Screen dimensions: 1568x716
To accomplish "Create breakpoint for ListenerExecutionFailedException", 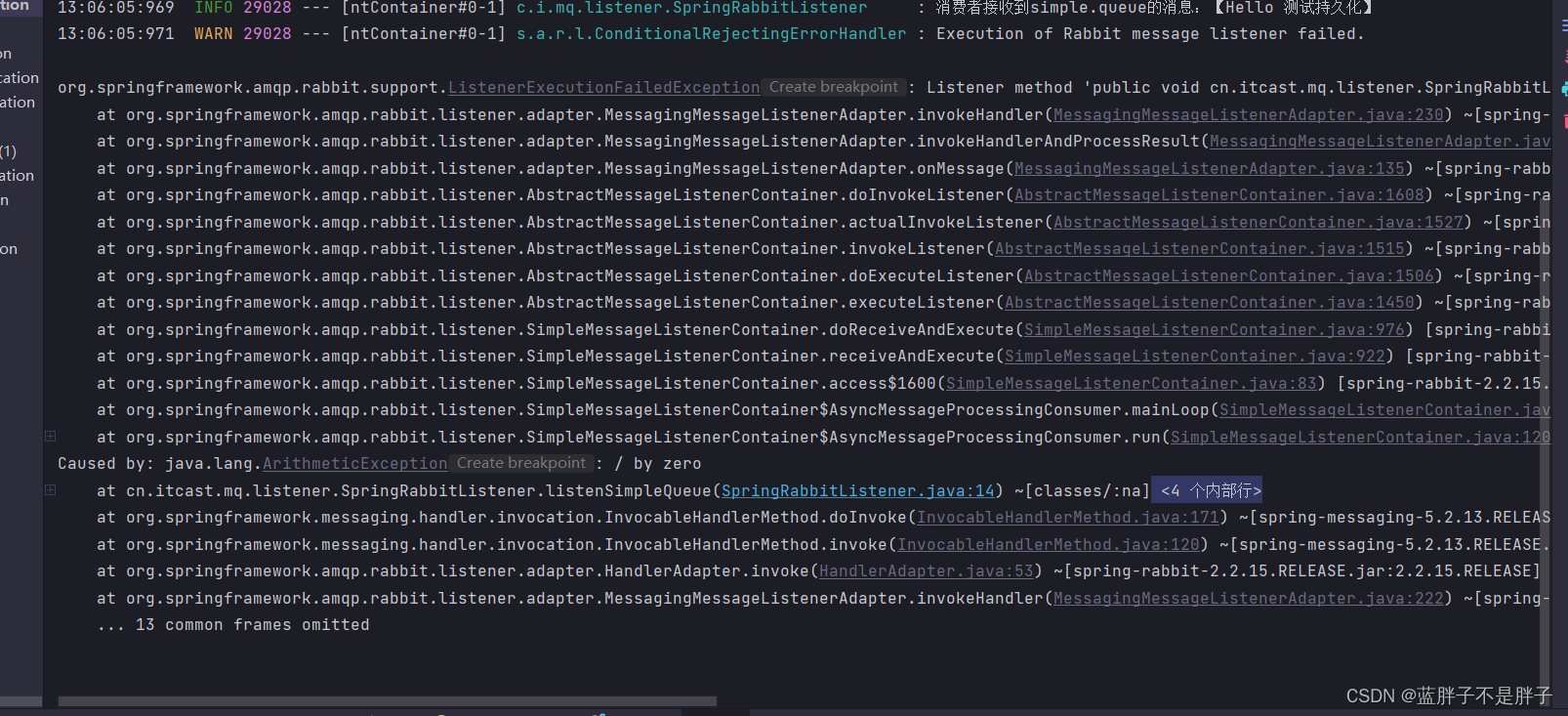I will click(833, 87).
